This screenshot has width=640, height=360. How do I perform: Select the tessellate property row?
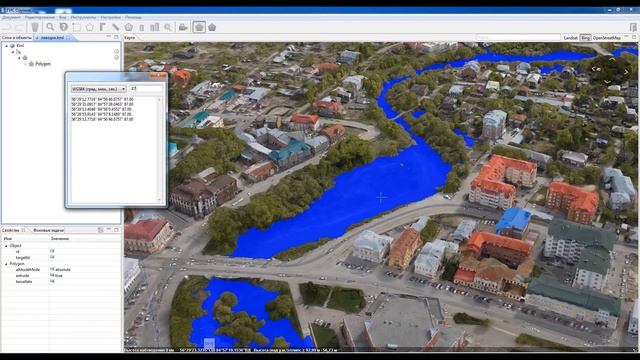61,282
